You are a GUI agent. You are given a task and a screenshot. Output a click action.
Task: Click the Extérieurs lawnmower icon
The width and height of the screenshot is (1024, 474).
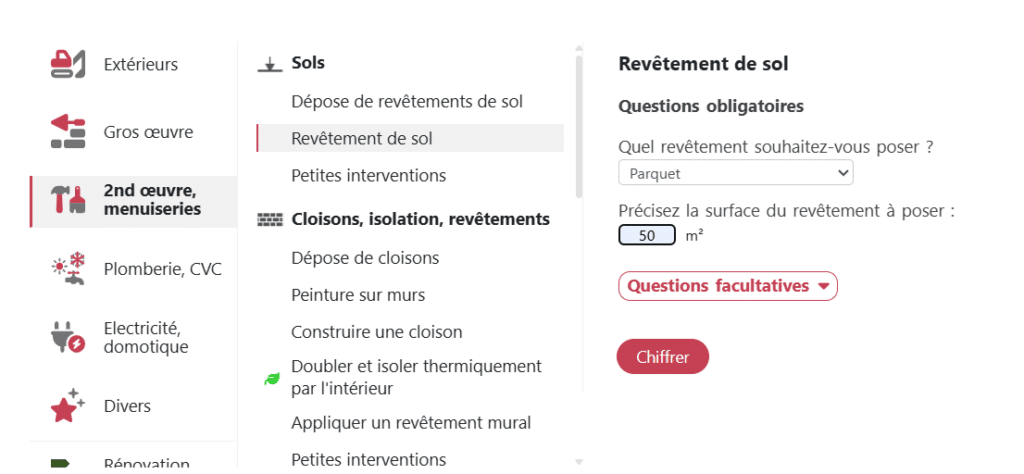click(x=68, y=64)
